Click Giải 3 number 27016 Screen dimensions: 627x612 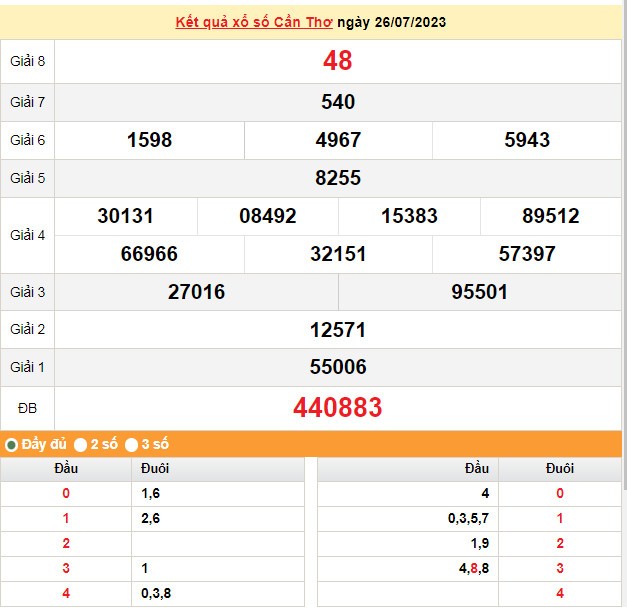click(x=196, y=292)
